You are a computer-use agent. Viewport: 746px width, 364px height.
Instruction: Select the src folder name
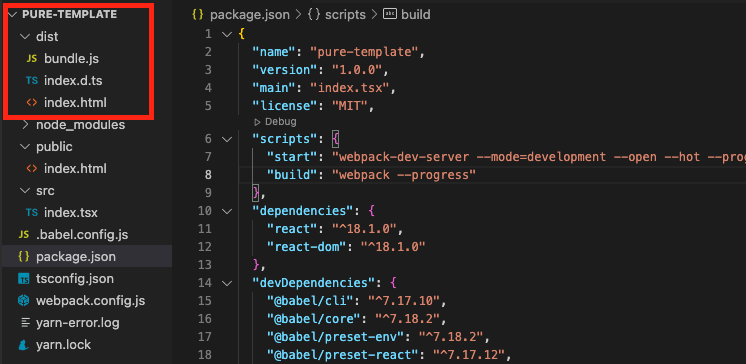[x=45, y=191]
